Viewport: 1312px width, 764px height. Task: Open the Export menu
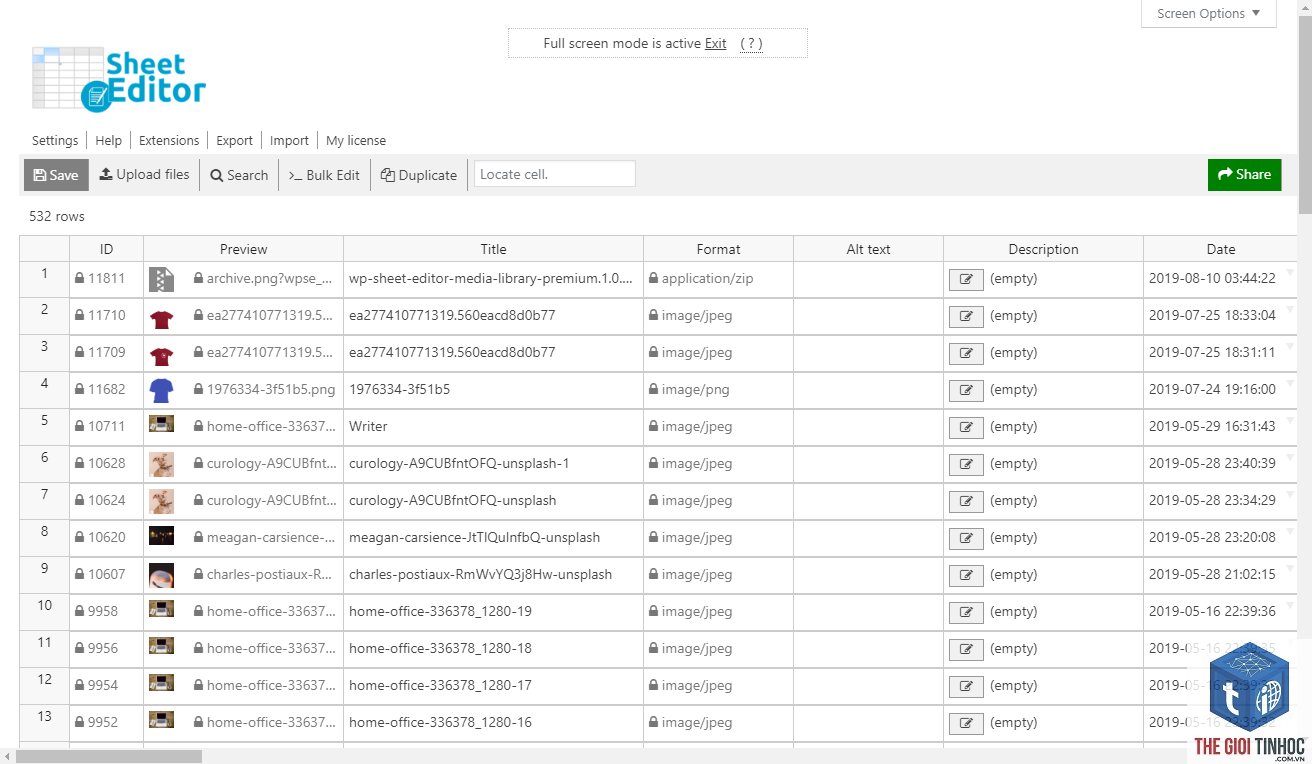pyautogui.click(x=235, y=141)
